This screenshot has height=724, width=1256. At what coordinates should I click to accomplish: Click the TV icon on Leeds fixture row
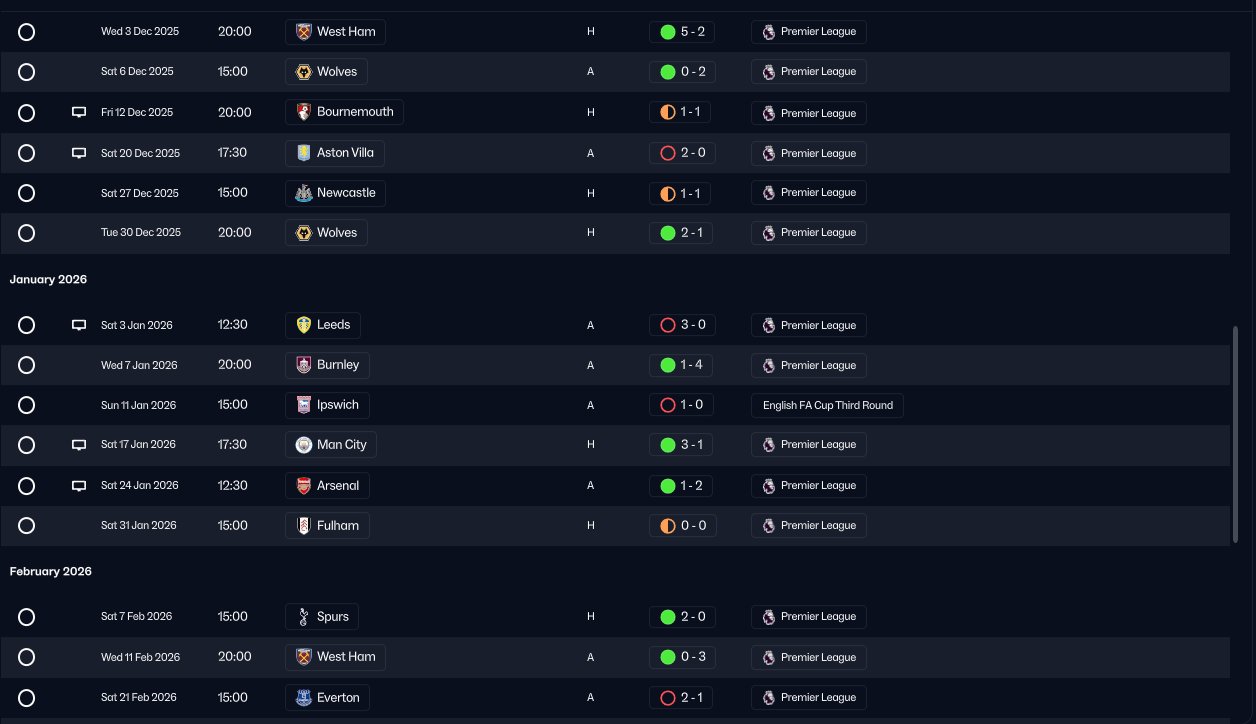(79, 325)
